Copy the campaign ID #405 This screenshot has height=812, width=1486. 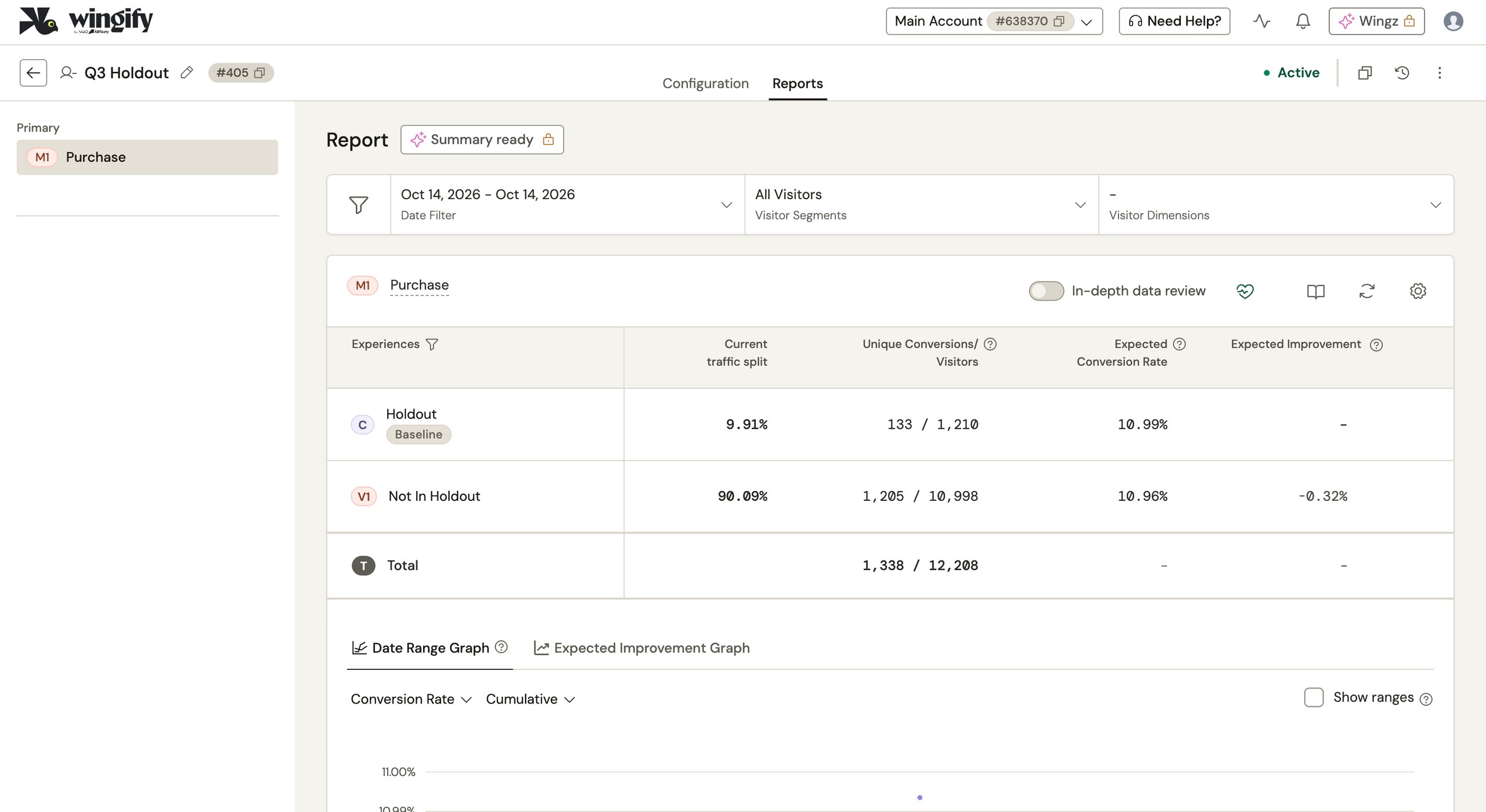(x=259, y=73)
